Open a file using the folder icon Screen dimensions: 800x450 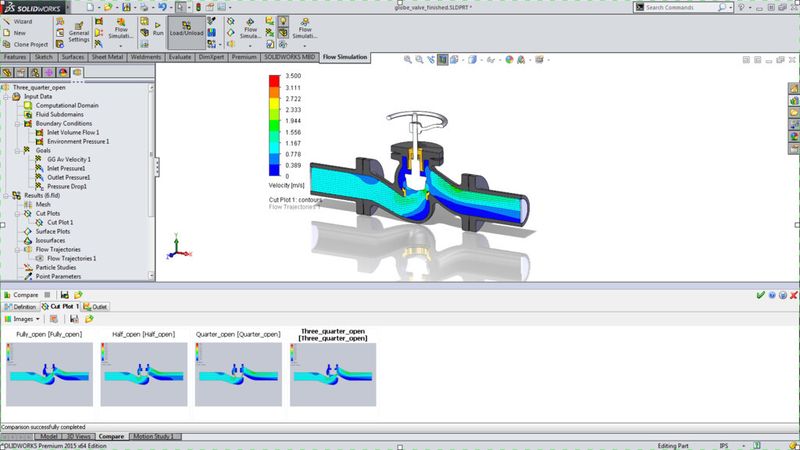pyautogui.click(x=108, y=7)
